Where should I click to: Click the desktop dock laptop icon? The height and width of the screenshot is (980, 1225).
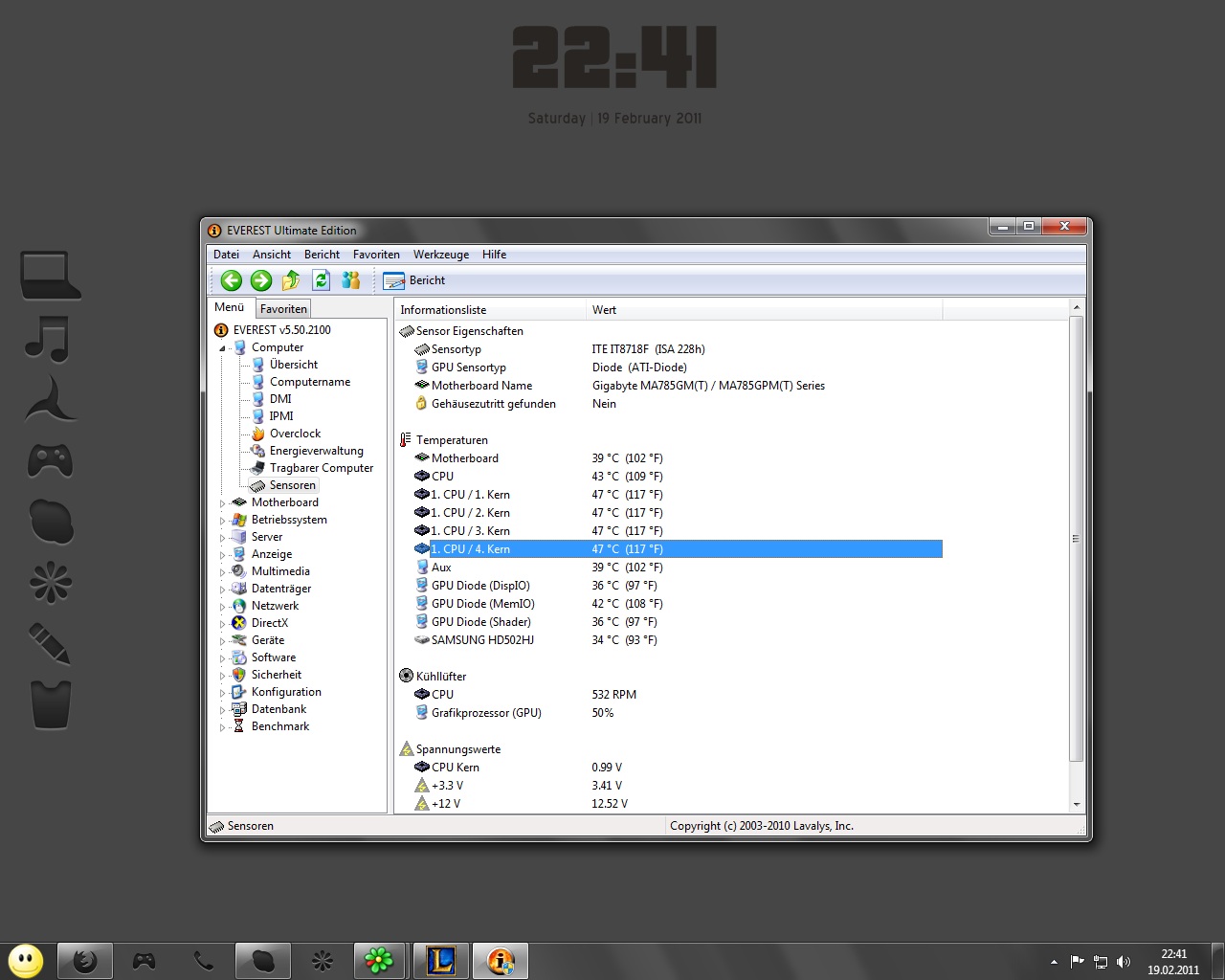click(x=51, y=276)
